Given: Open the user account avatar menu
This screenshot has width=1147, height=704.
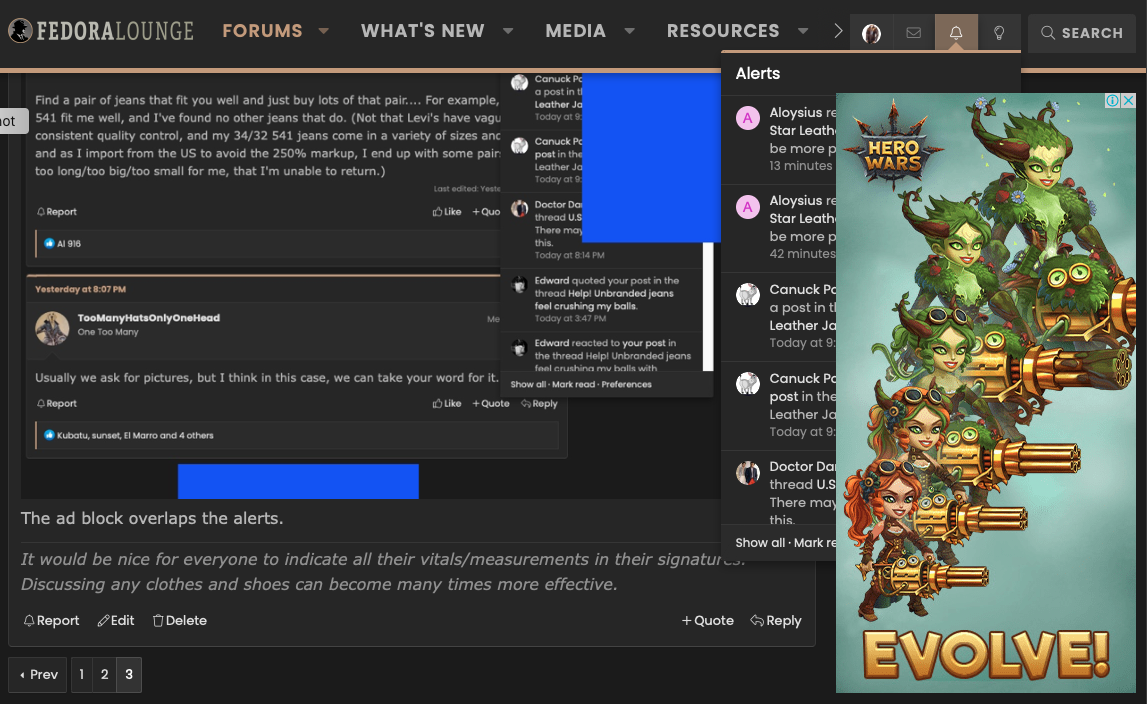Looking at the screenshot, I should [x=871, y=33].
